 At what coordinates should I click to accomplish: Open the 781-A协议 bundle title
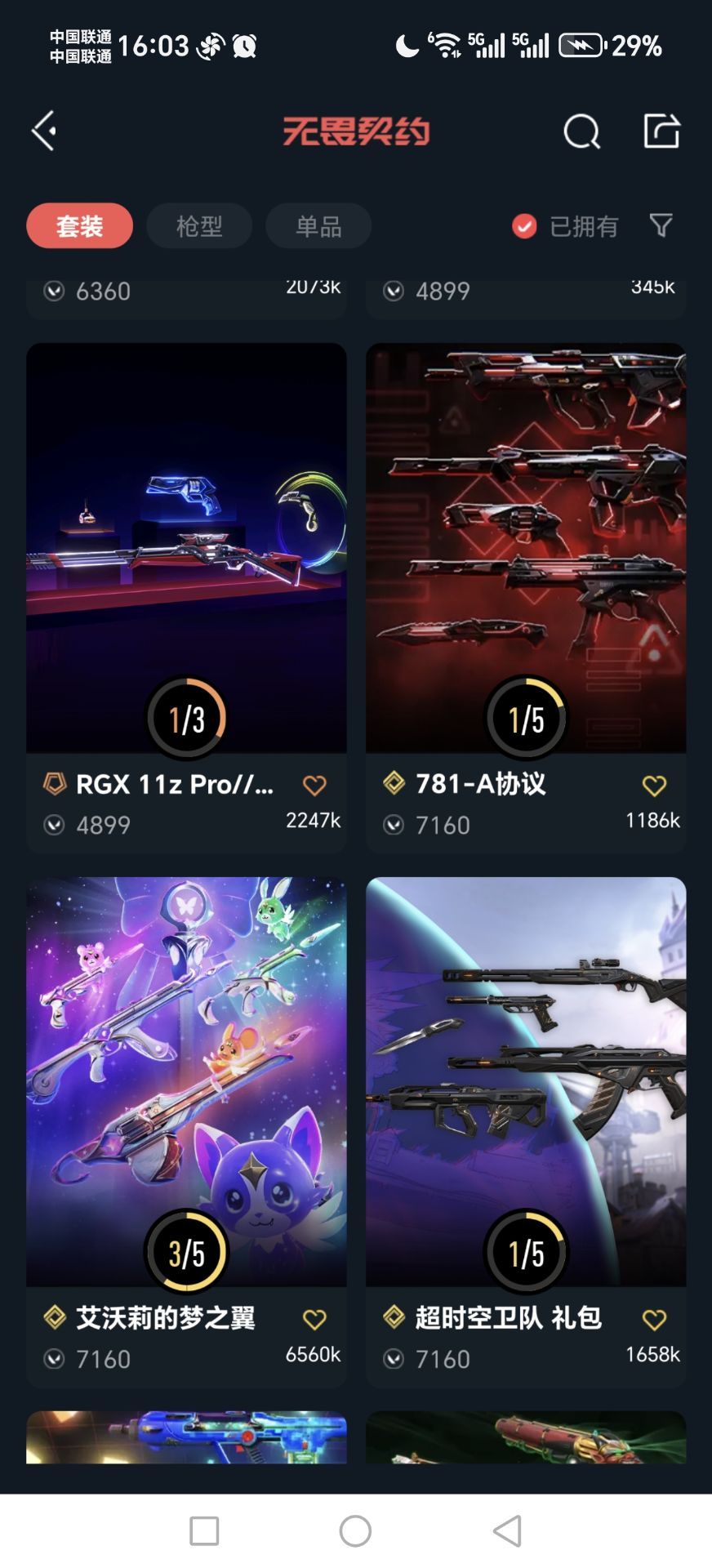480,784
